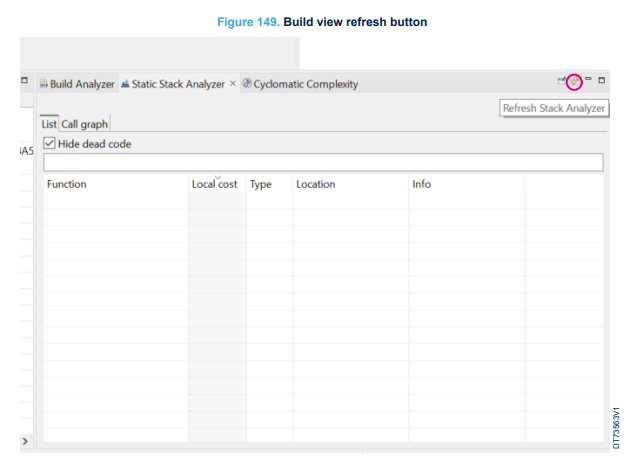Maximize the Static Stack Analyzer view panel
This screenshot has width=642, height=467.
tap(601, 80)
